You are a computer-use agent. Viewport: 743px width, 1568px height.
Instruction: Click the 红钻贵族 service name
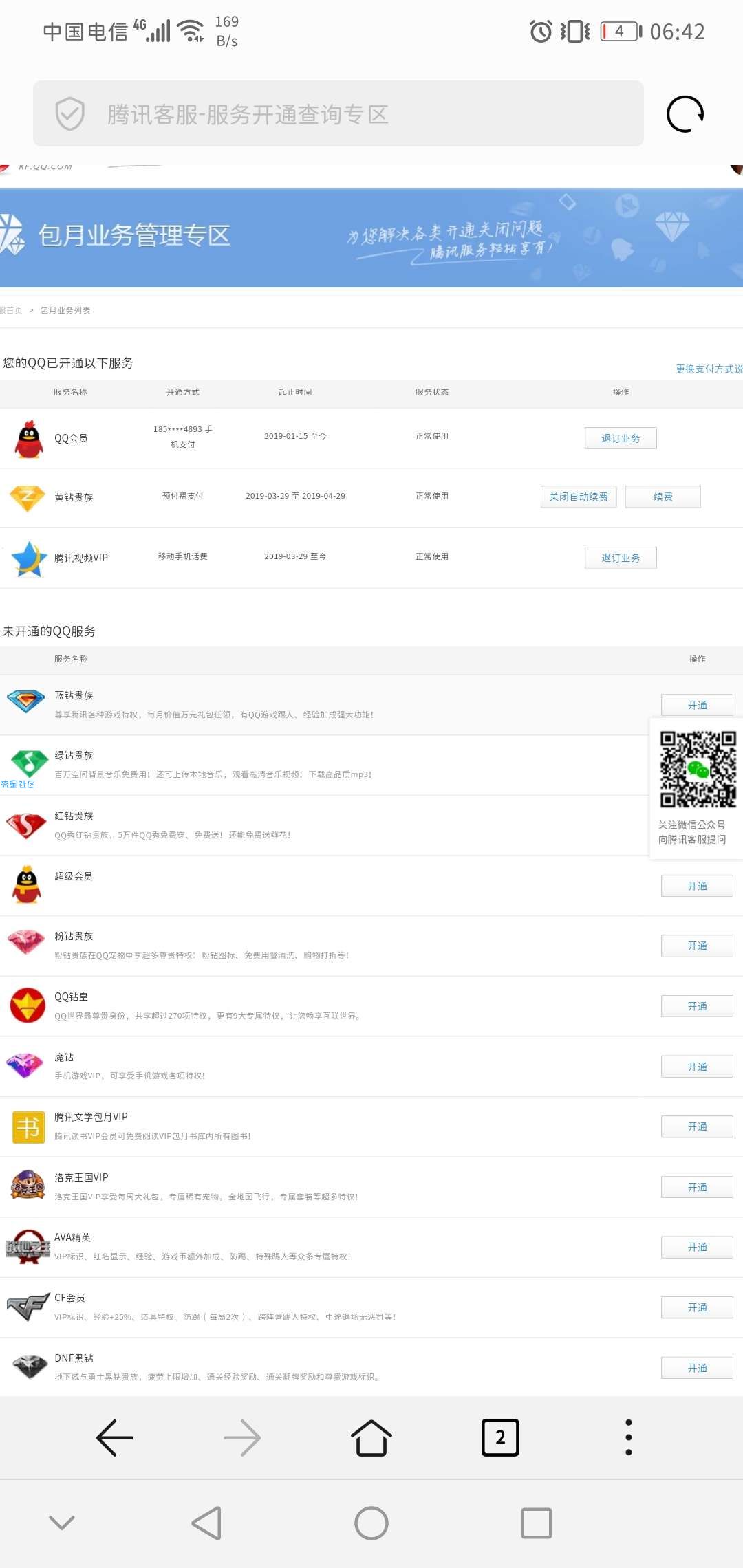(74, 816)
